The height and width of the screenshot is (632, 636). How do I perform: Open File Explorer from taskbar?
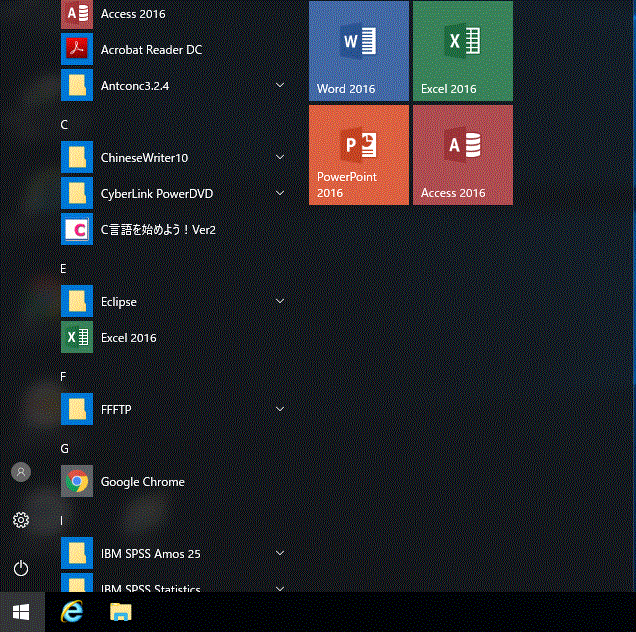[120, 612]
